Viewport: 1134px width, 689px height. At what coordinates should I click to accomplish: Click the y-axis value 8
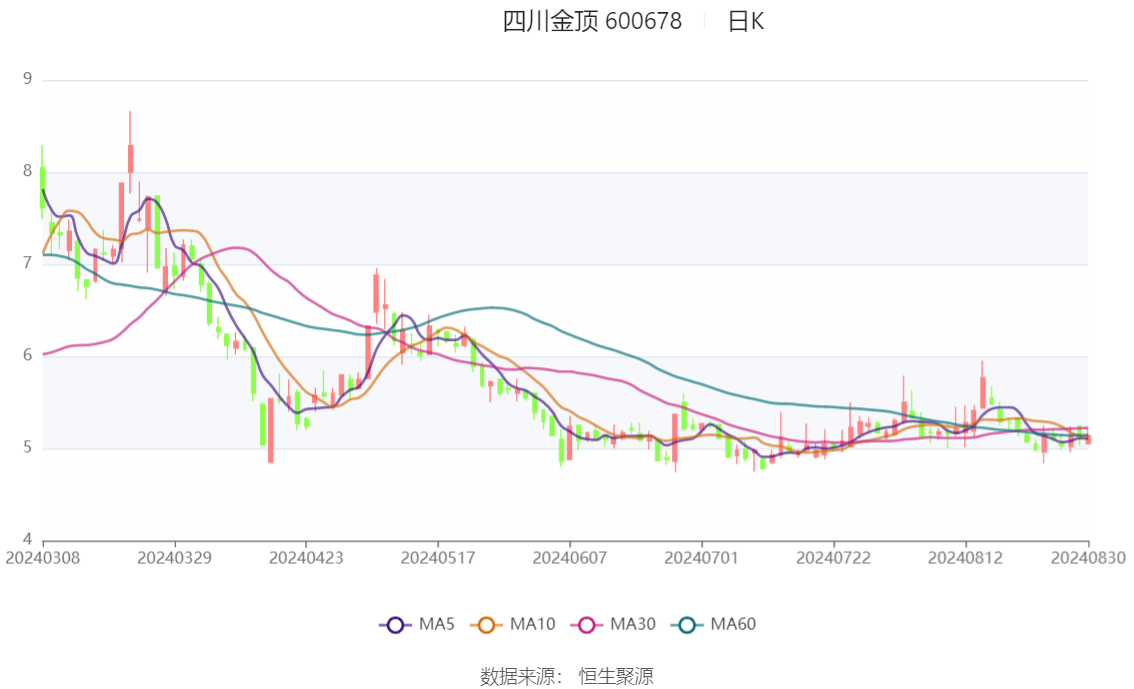click(x=27, y=171)
